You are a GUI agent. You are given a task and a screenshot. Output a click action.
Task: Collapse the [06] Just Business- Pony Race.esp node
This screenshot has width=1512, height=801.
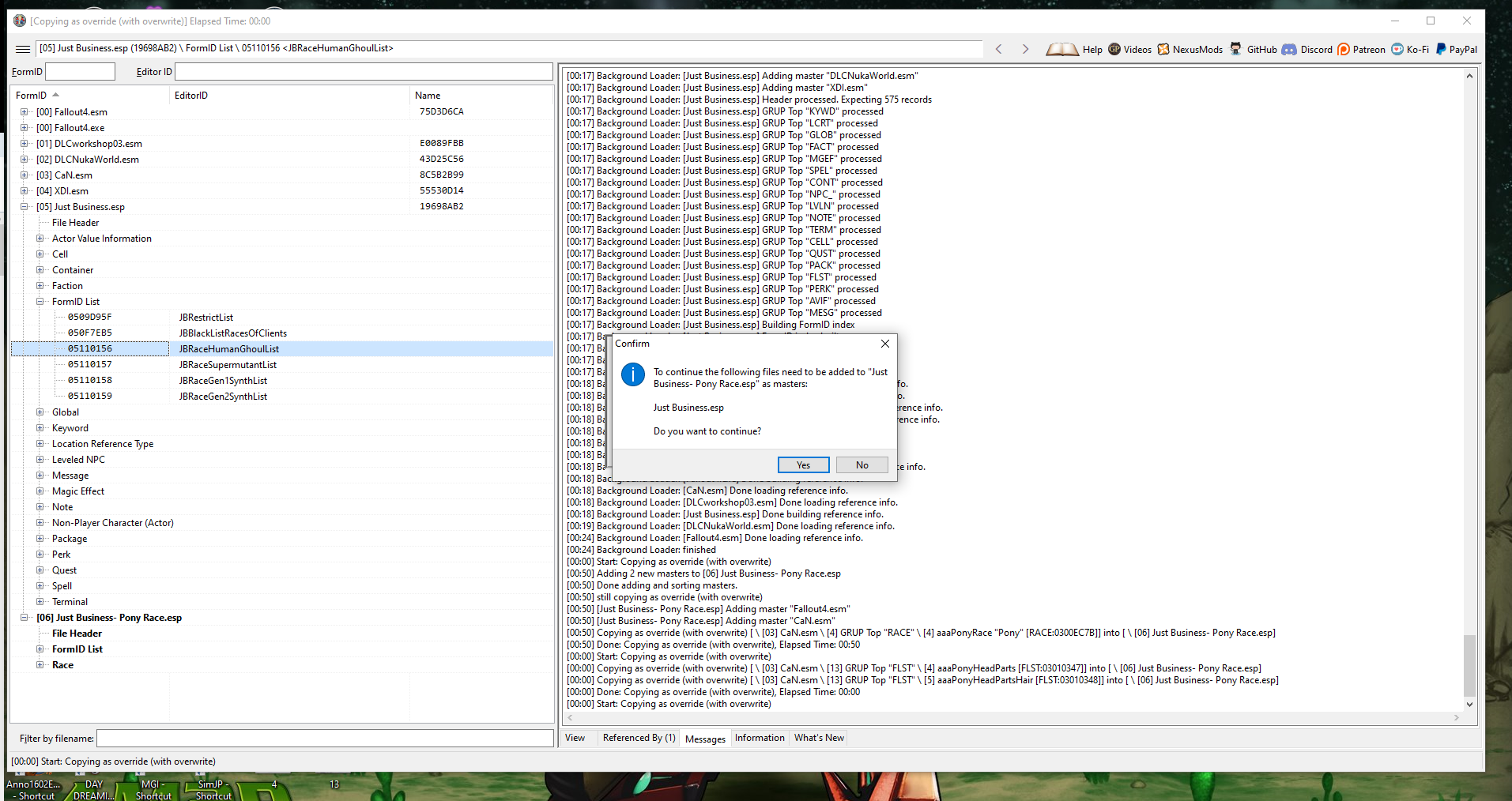point(24,618)
